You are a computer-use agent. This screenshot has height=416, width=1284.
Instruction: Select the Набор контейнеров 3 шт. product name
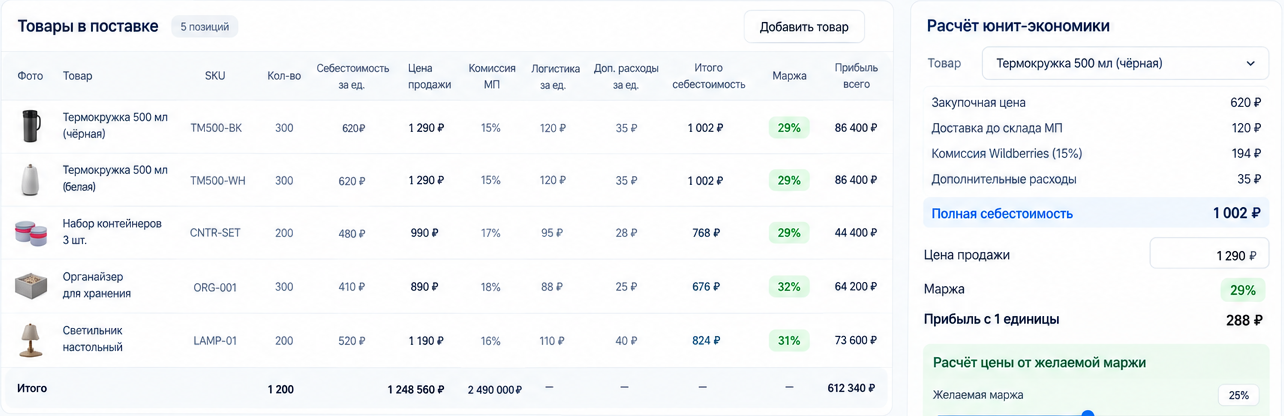tap(112, 233)
